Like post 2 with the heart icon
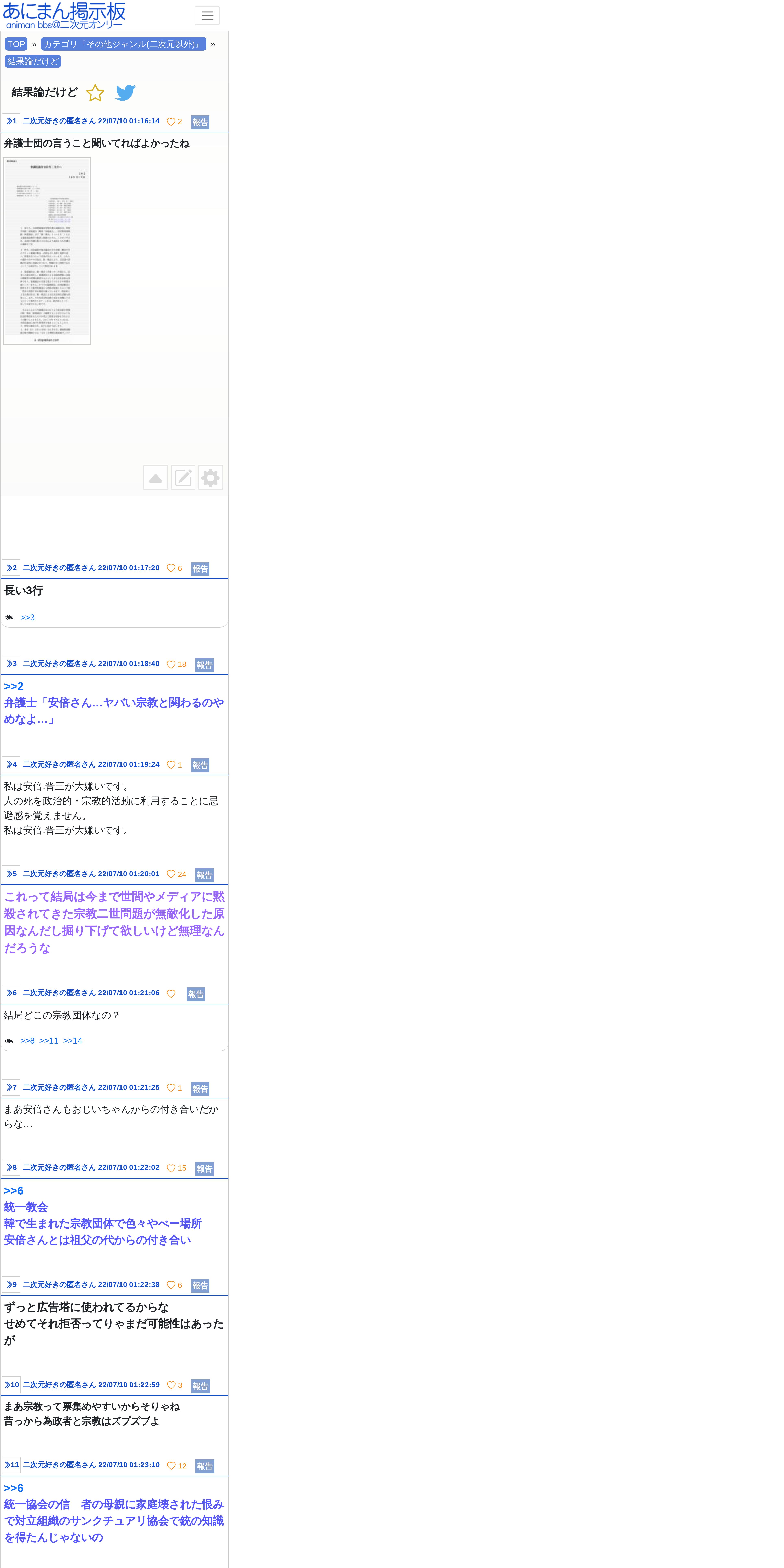This screenshot has width=784, height=1568. click(x=171, y=568)
